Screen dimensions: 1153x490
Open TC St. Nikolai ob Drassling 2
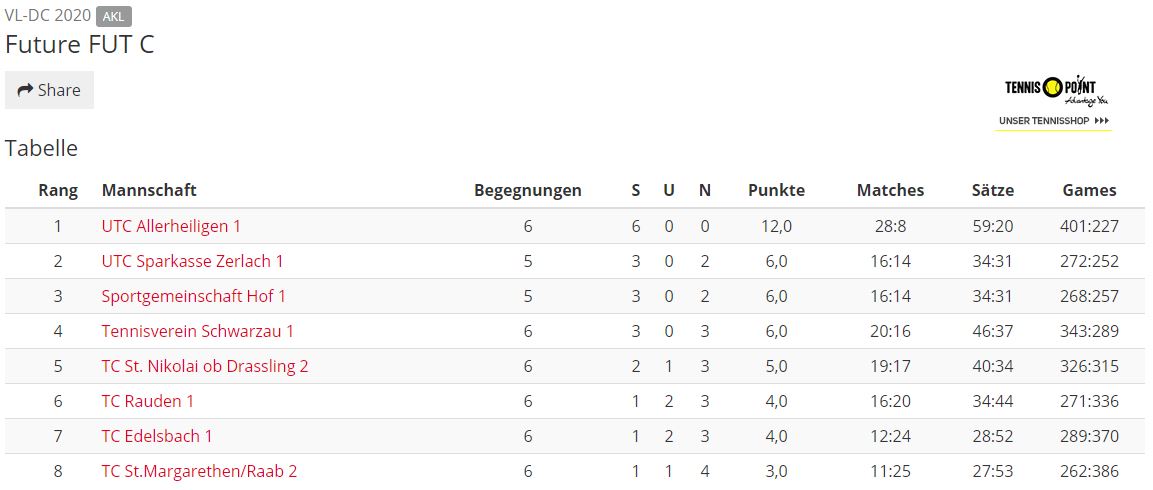(205, 366)
